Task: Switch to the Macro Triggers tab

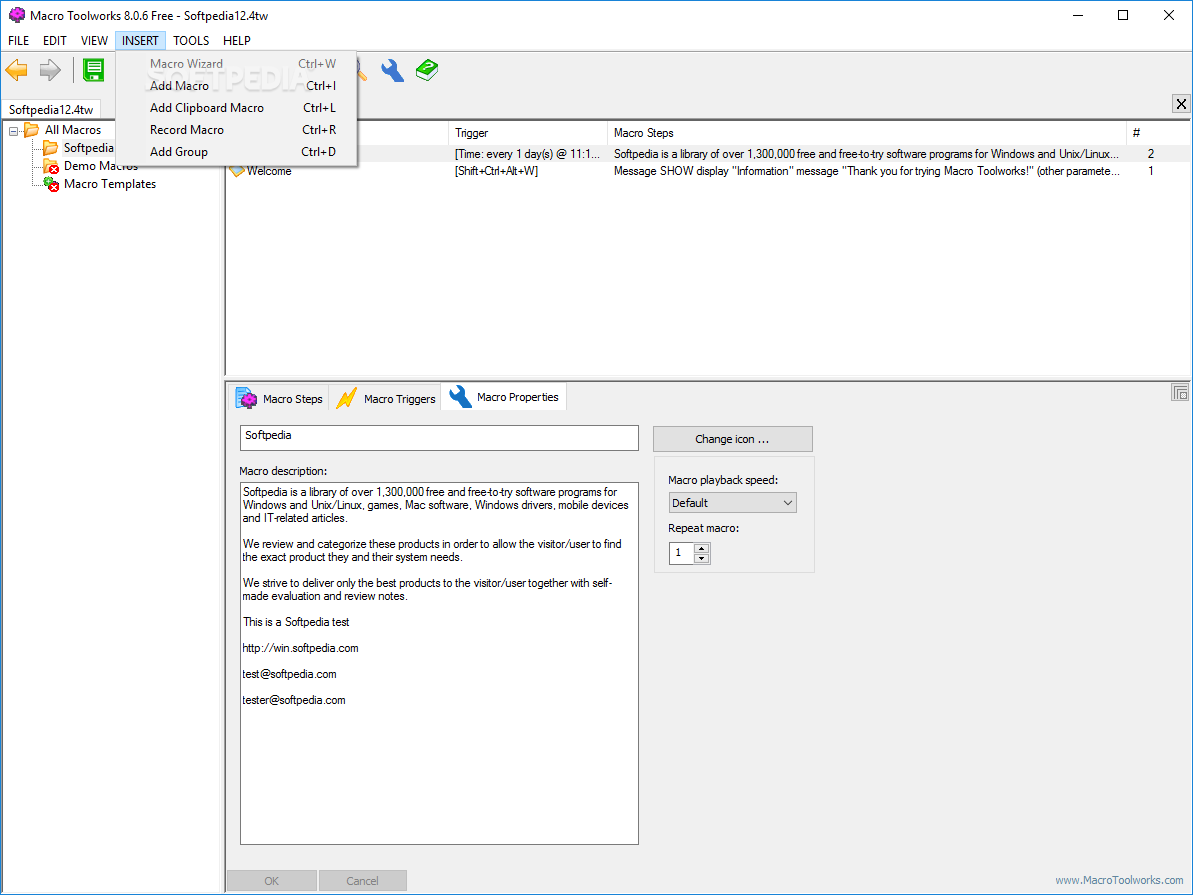Action: click(387, 398)
